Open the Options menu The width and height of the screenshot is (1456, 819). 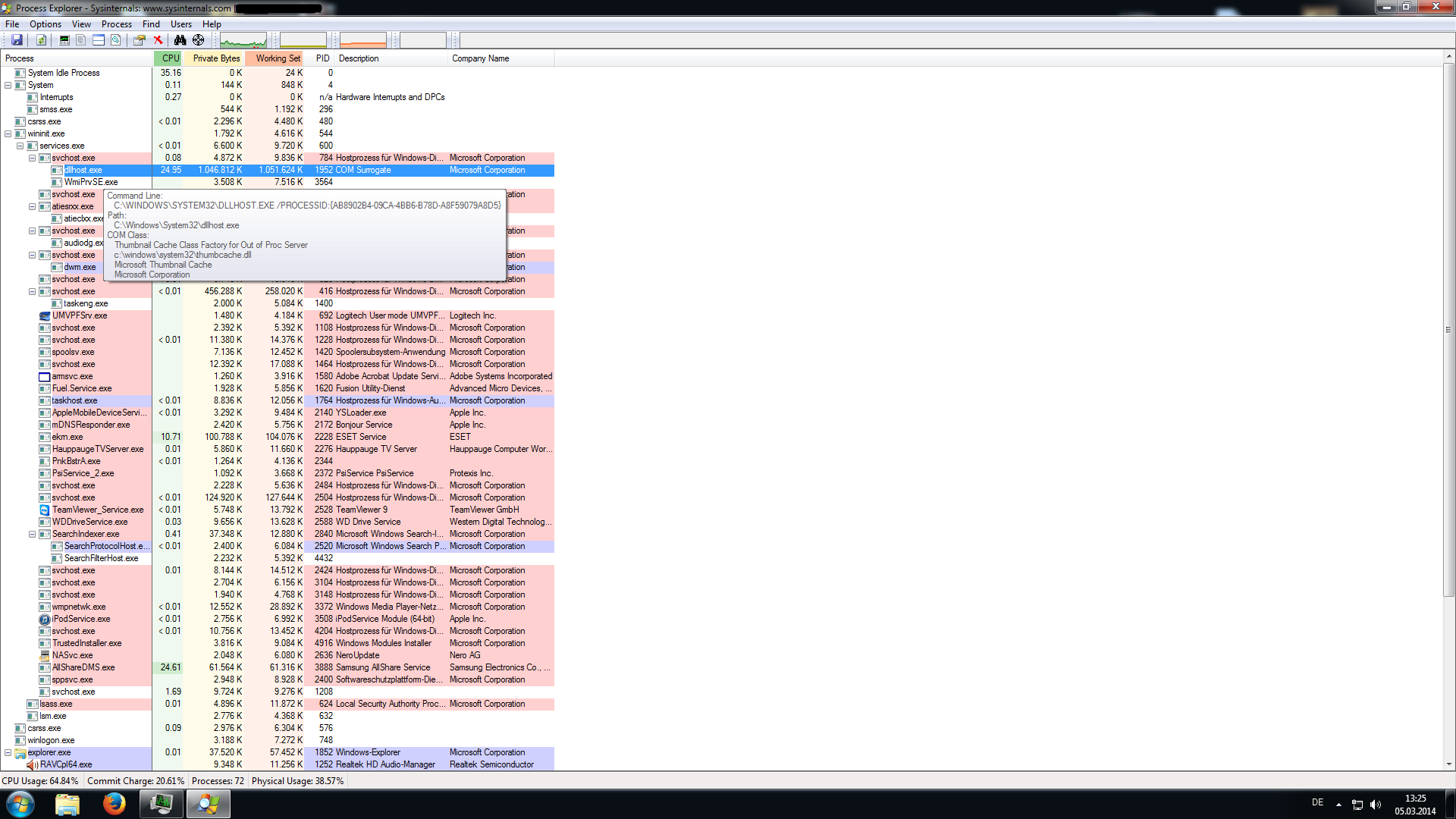pyautogui.click(x=45, y=24)
